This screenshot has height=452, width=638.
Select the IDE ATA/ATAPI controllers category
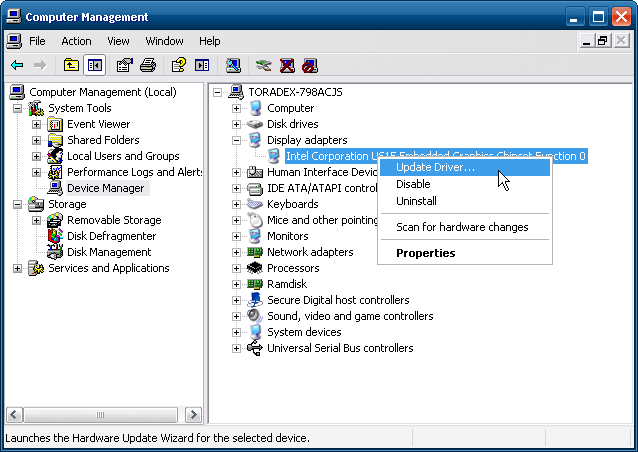click(322, 188)
